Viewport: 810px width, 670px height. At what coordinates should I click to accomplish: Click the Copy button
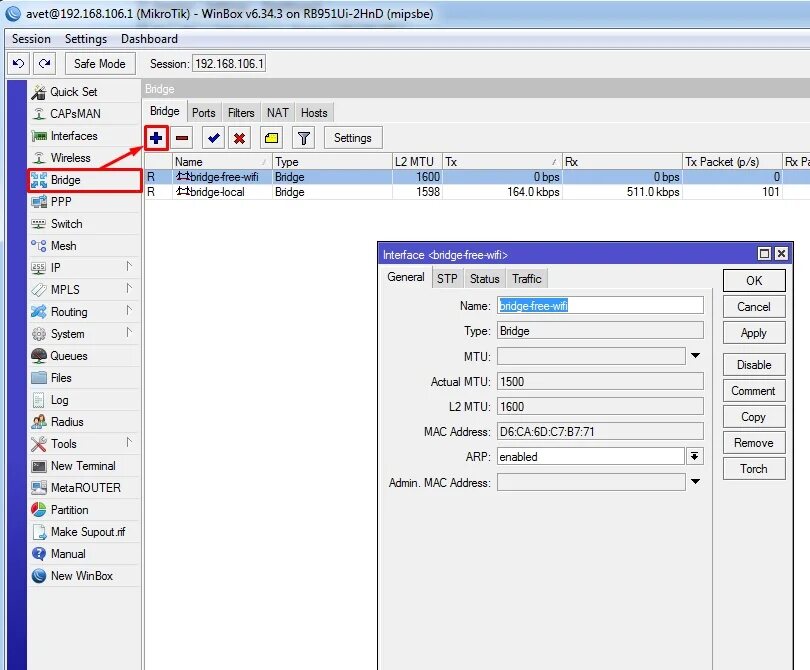(x=754, y=416)
